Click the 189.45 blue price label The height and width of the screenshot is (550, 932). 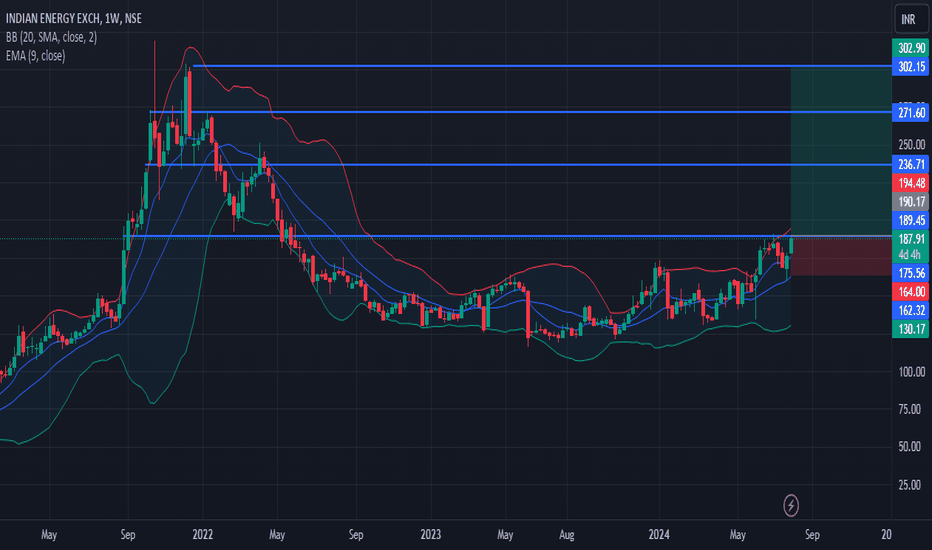pyautogui.click(x=911, y=221)
